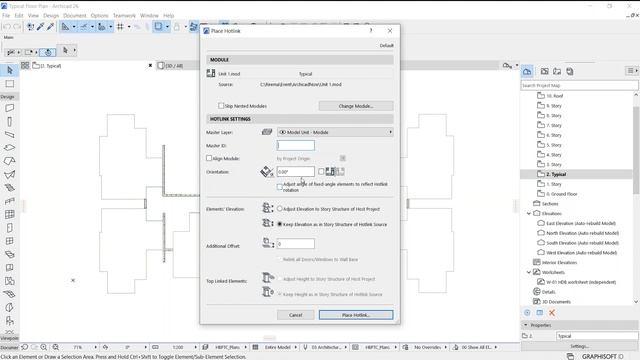Select the Wall tool in toolbox
Image resolution: width=640 pixels, height=360 pixels.
tap(9, 108)
